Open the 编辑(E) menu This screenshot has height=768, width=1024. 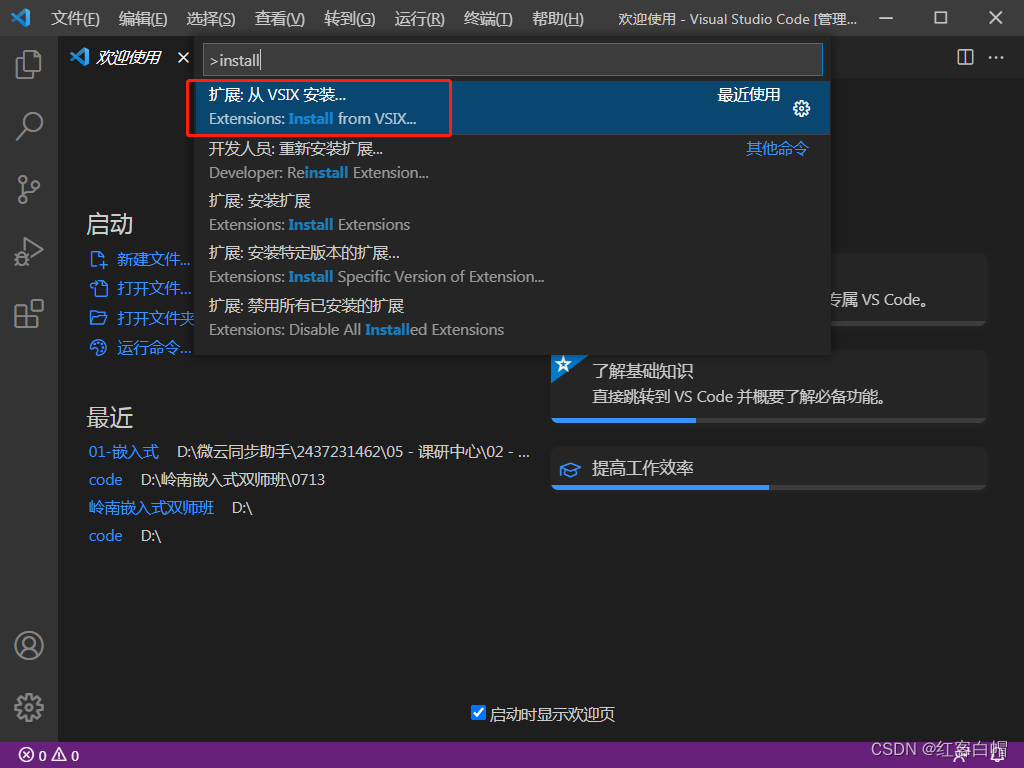[x=143, y=19]
